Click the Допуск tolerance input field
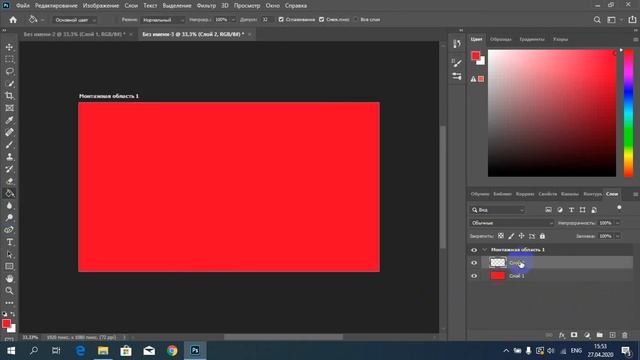The width and height of the screenshot is (640, 360). (266, 20)
